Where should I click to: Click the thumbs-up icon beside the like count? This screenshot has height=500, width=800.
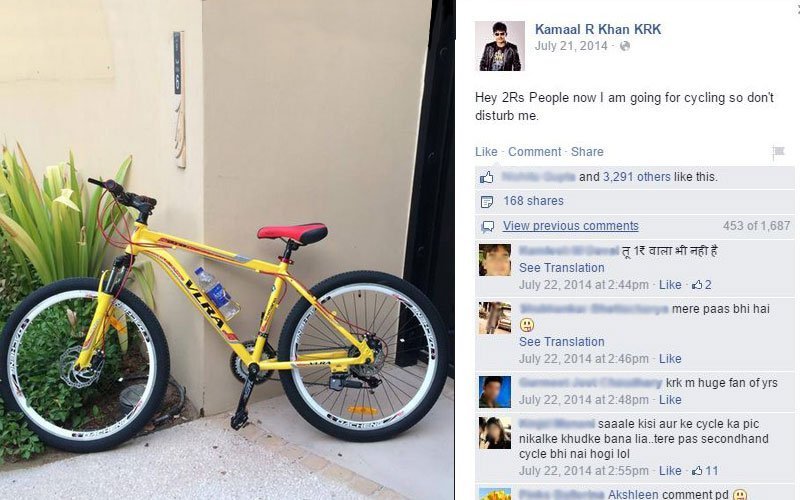[x=487, y=177]
